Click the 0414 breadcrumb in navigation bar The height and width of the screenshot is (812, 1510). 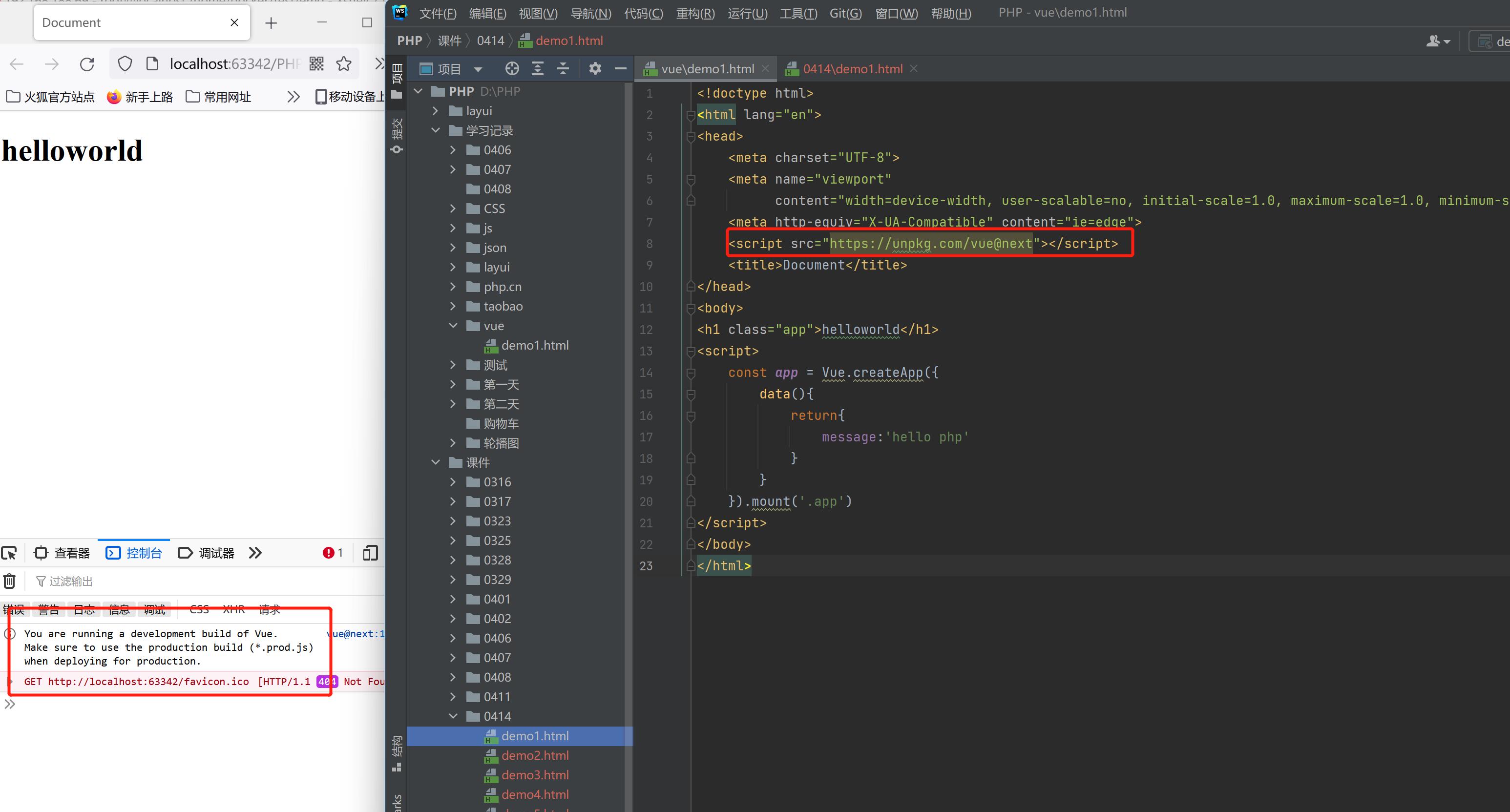coord(490,41)
